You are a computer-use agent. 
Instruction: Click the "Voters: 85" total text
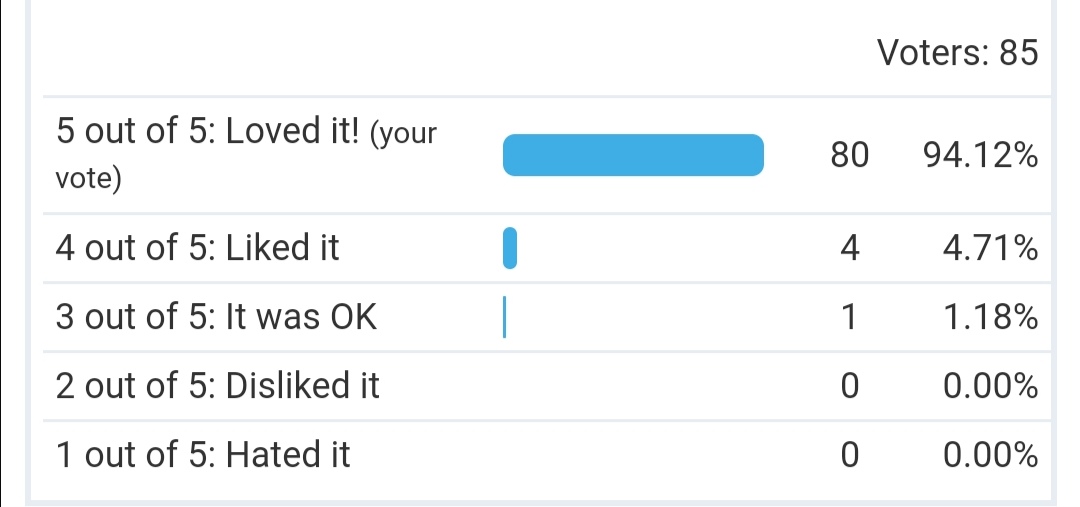[x=958, y=51]
